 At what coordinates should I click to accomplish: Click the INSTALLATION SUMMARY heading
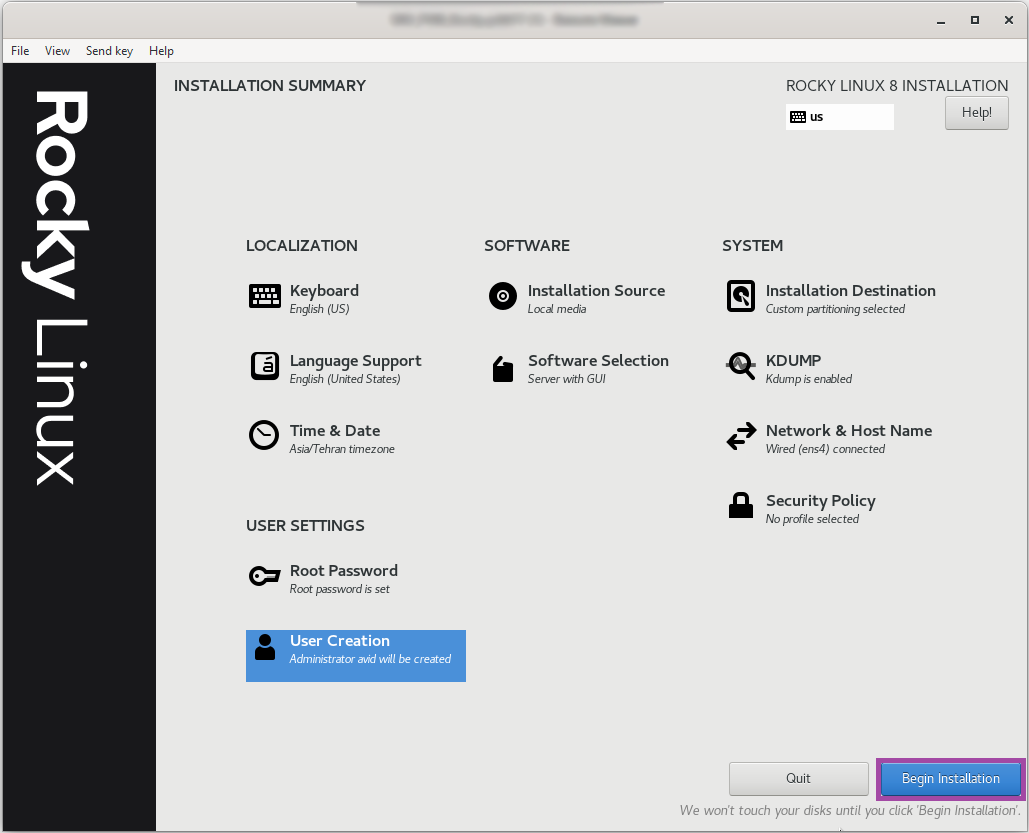tap(270, 86)
